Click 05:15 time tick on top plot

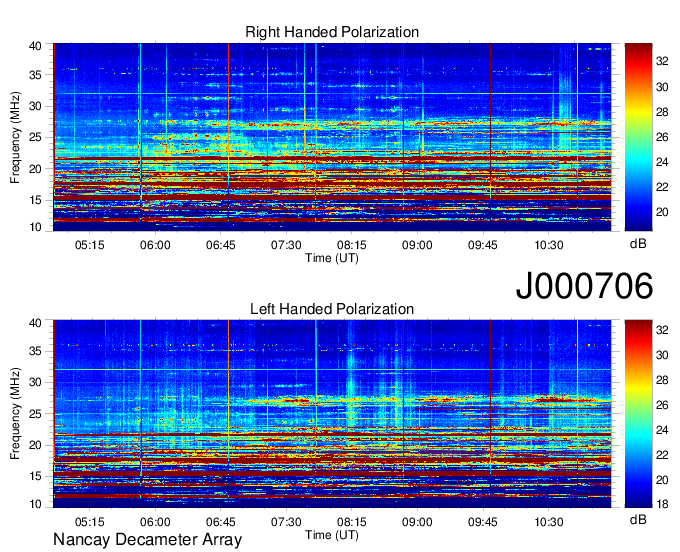click(90, 245)
